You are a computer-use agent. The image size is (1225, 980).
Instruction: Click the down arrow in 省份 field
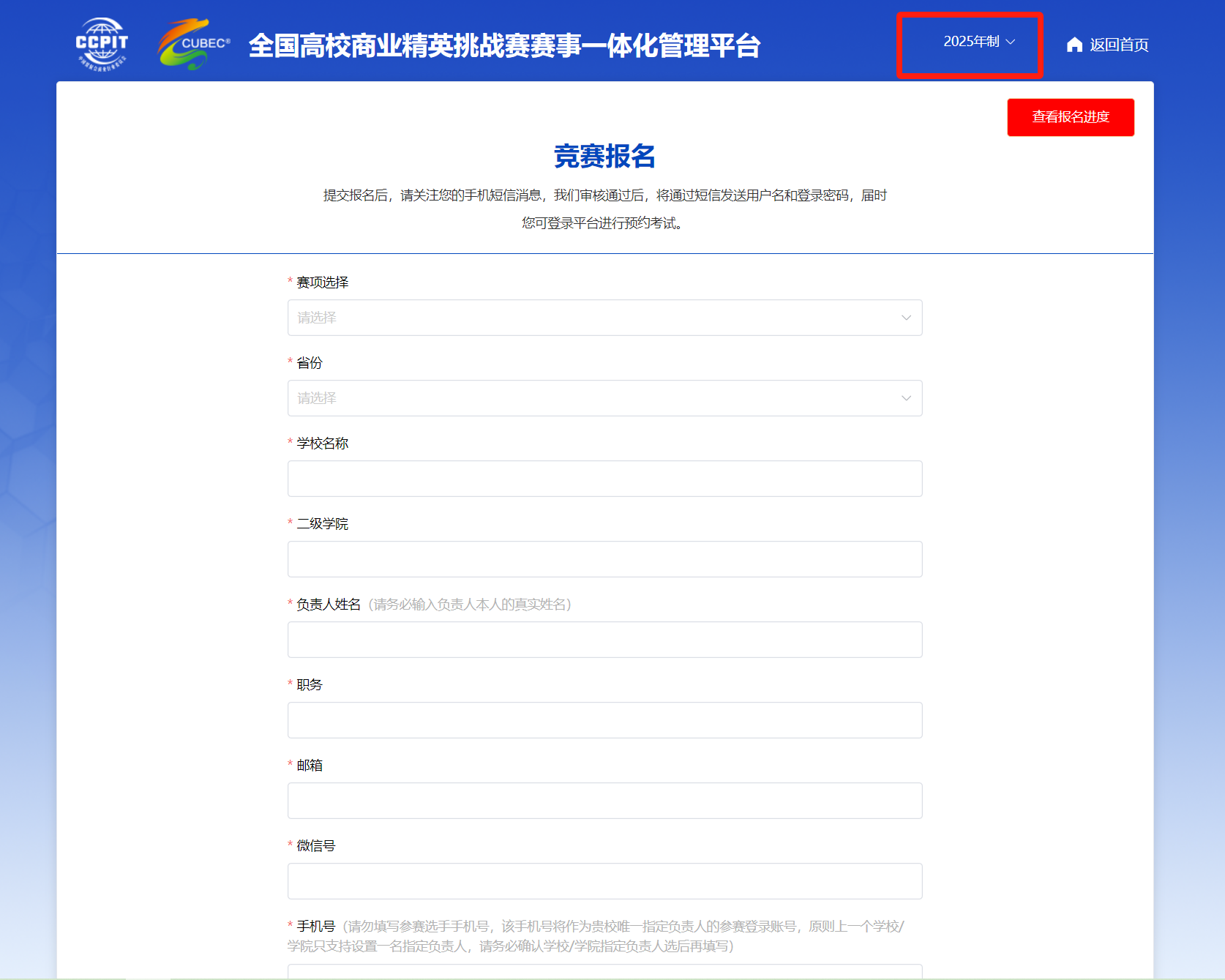(x=906, y=398)
